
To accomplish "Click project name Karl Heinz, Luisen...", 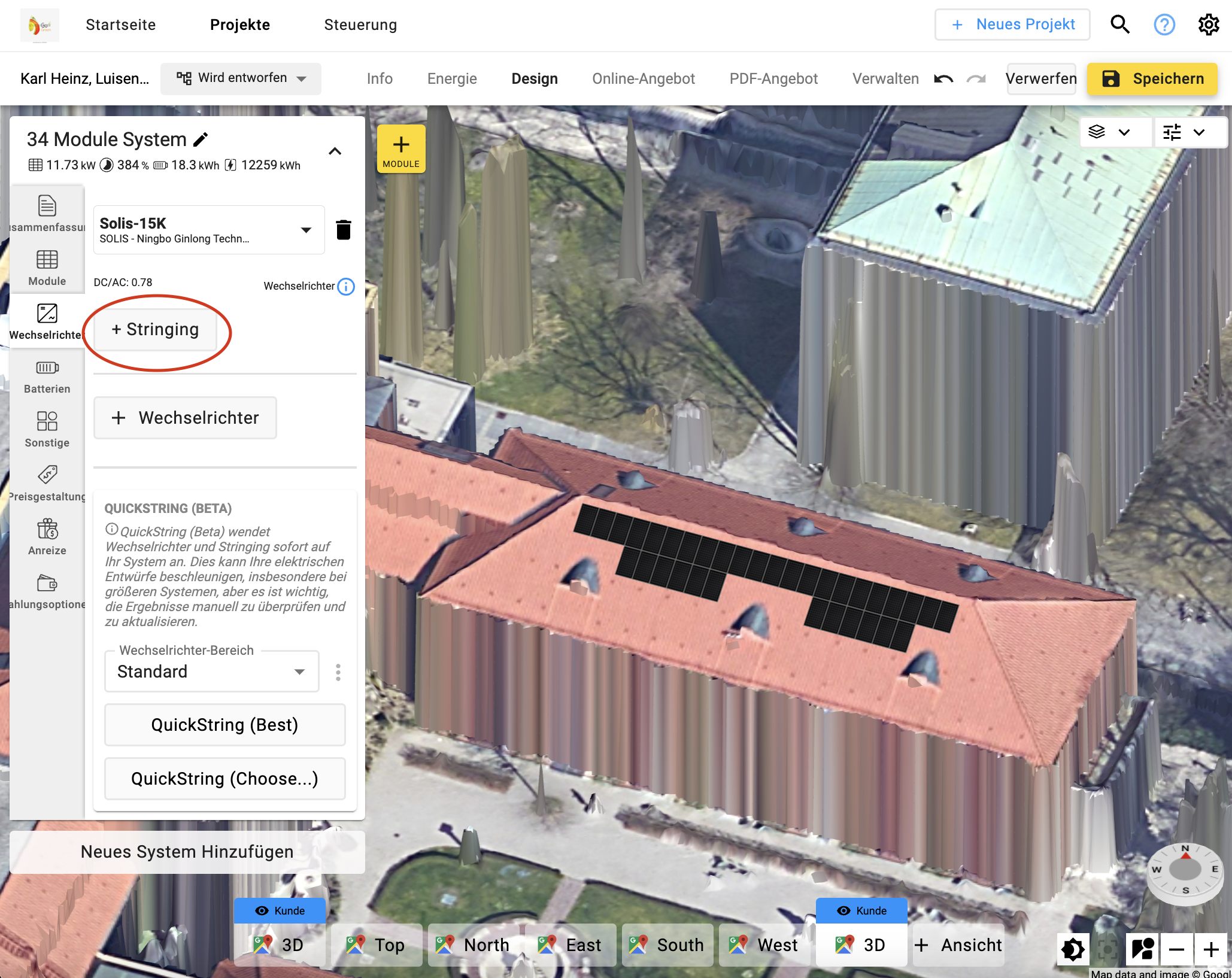I will click(84, 78).
